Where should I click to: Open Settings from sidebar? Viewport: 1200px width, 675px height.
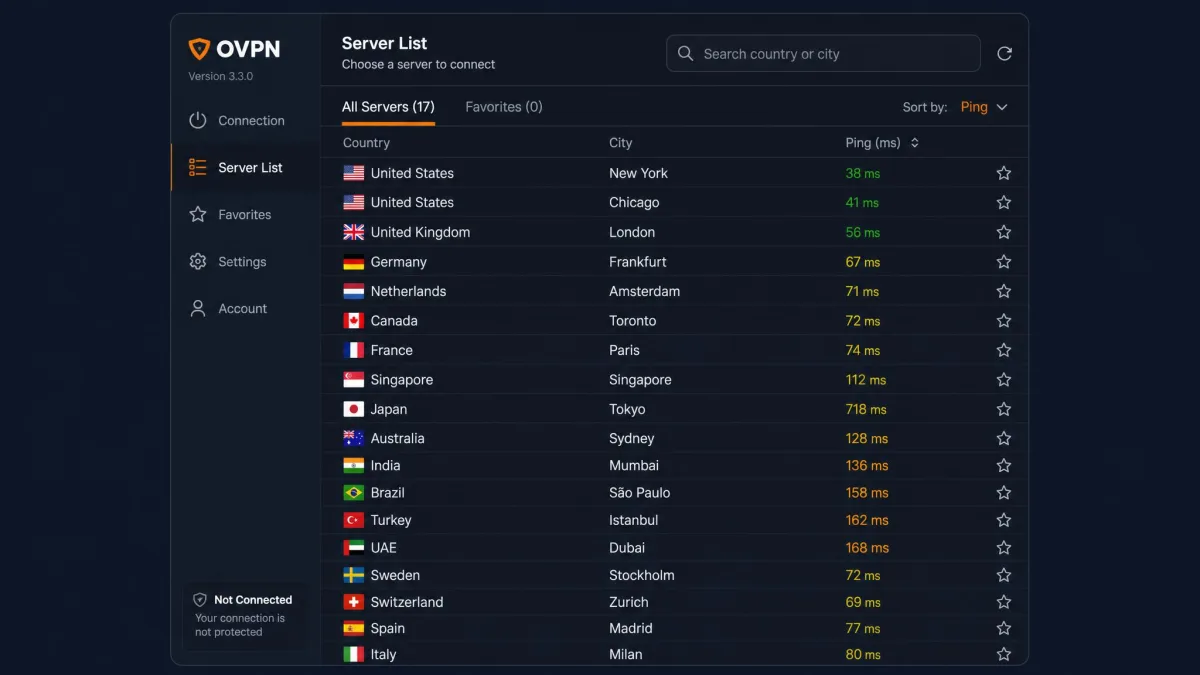245,261
